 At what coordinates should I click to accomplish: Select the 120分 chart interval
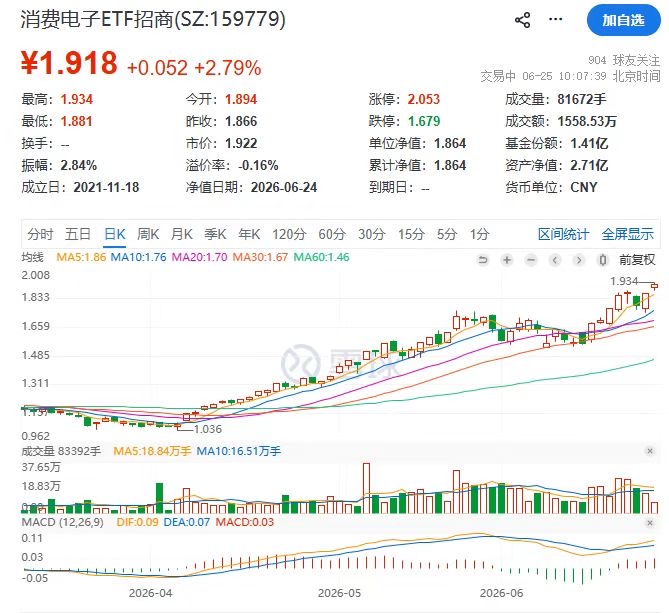pos(289,234)
